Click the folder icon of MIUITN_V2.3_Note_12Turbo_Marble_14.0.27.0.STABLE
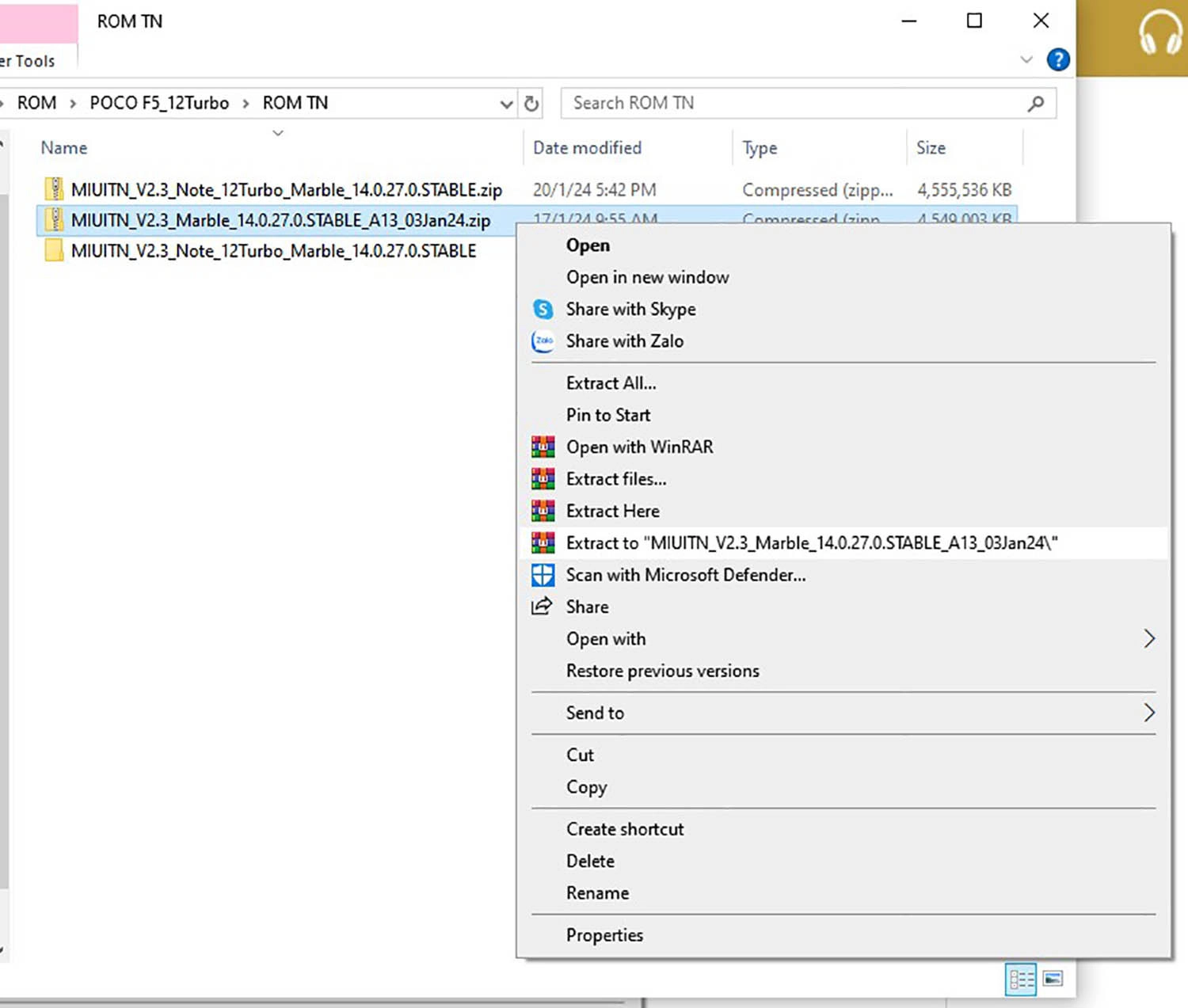The height and width of the screenshot is (1008, 1188). tap(54, 251)
